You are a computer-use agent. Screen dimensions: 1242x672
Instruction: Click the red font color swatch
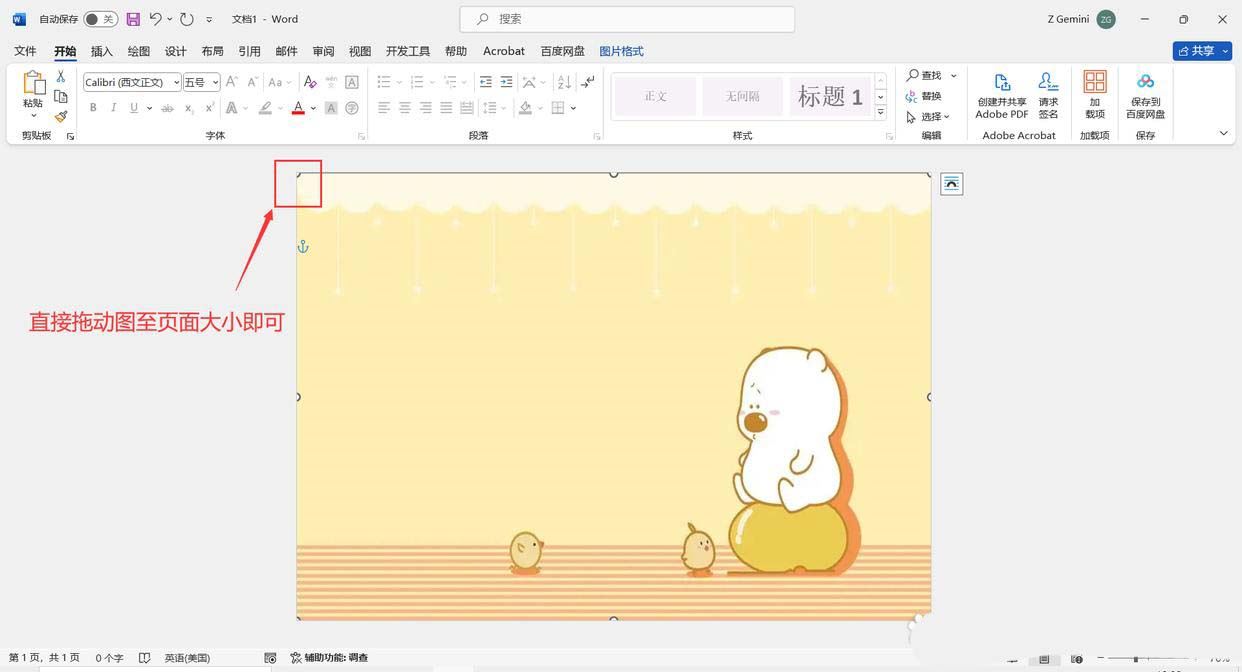297,108
